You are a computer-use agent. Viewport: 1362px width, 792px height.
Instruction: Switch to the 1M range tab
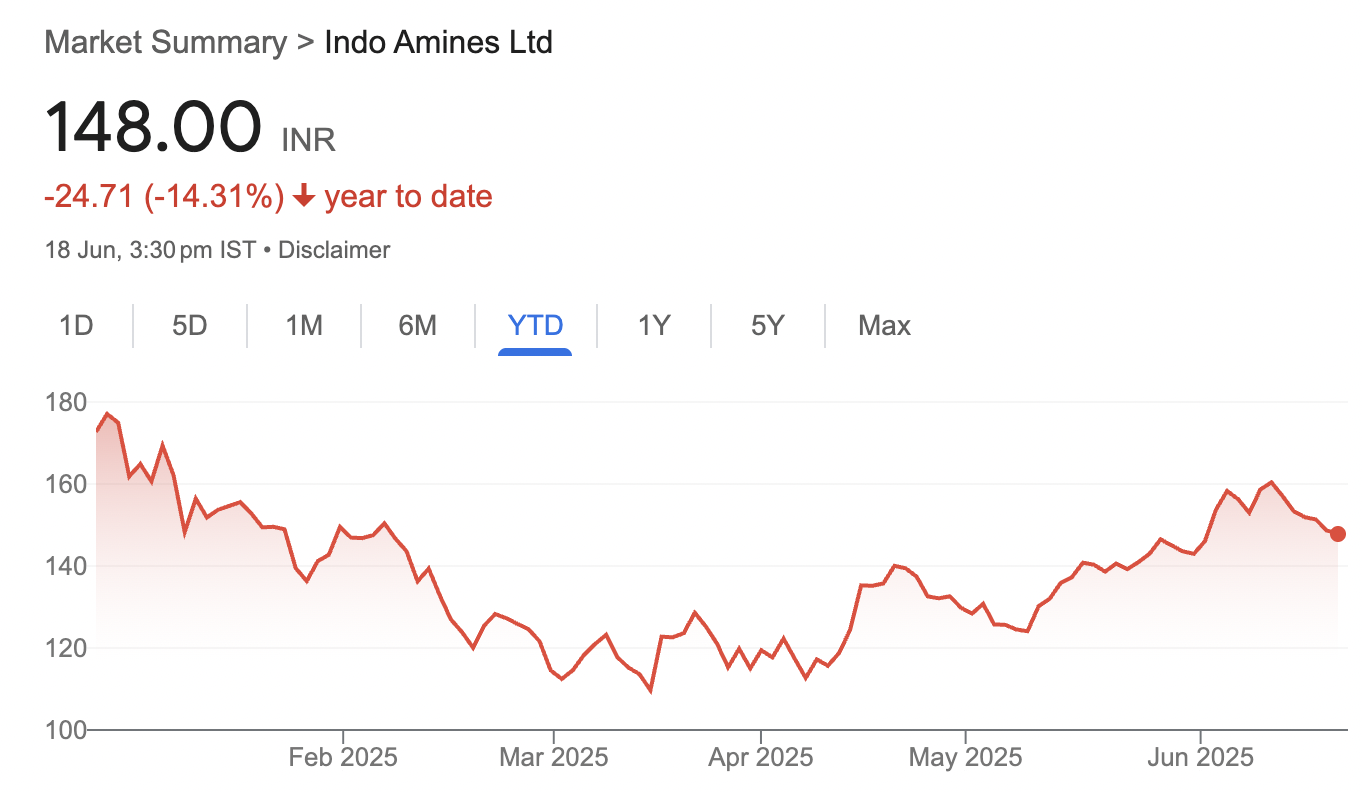(303, 326)
